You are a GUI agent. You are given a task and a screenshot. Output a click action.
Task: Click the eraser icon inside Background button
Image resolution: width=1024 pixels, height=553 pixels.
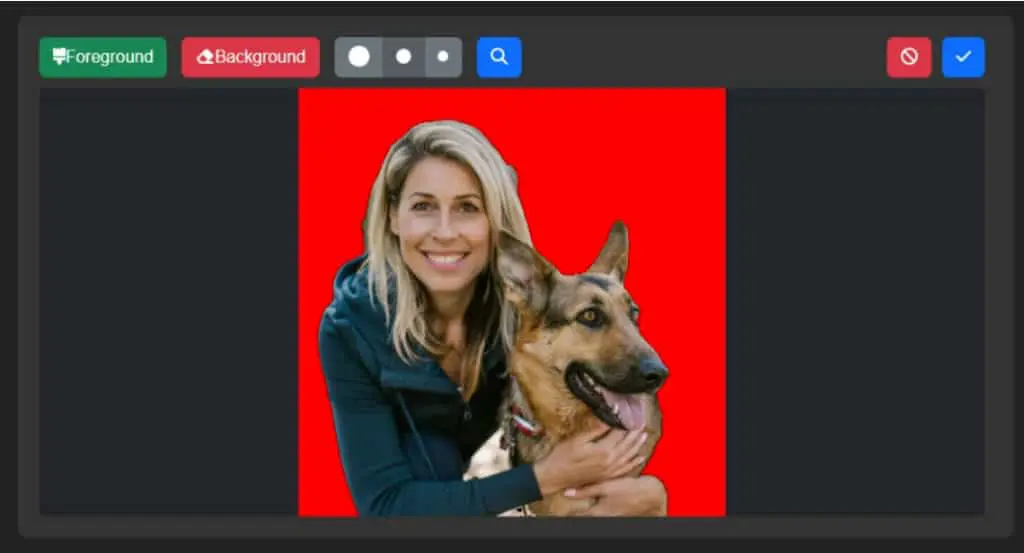pos(205,57)
